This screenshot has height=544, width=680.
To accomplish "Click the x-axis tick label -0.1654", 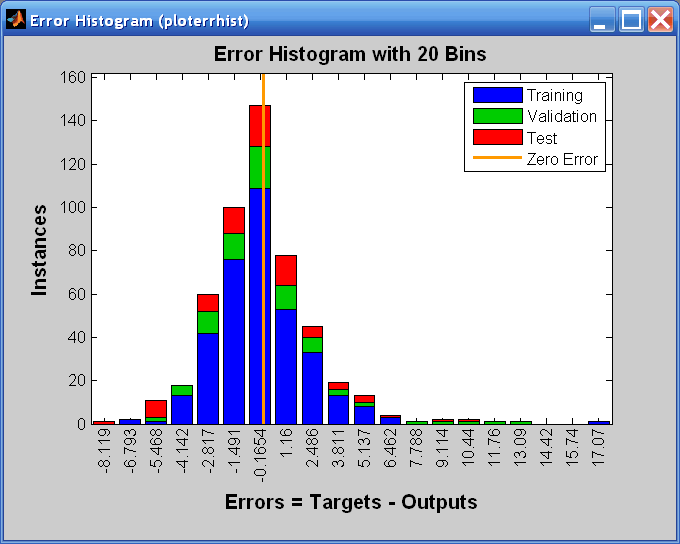I will pyautogui.click(x=260, y=456).
